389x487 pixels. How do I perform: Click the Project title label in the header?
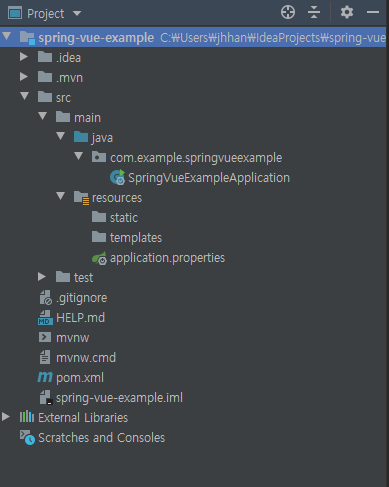[46, 14]
